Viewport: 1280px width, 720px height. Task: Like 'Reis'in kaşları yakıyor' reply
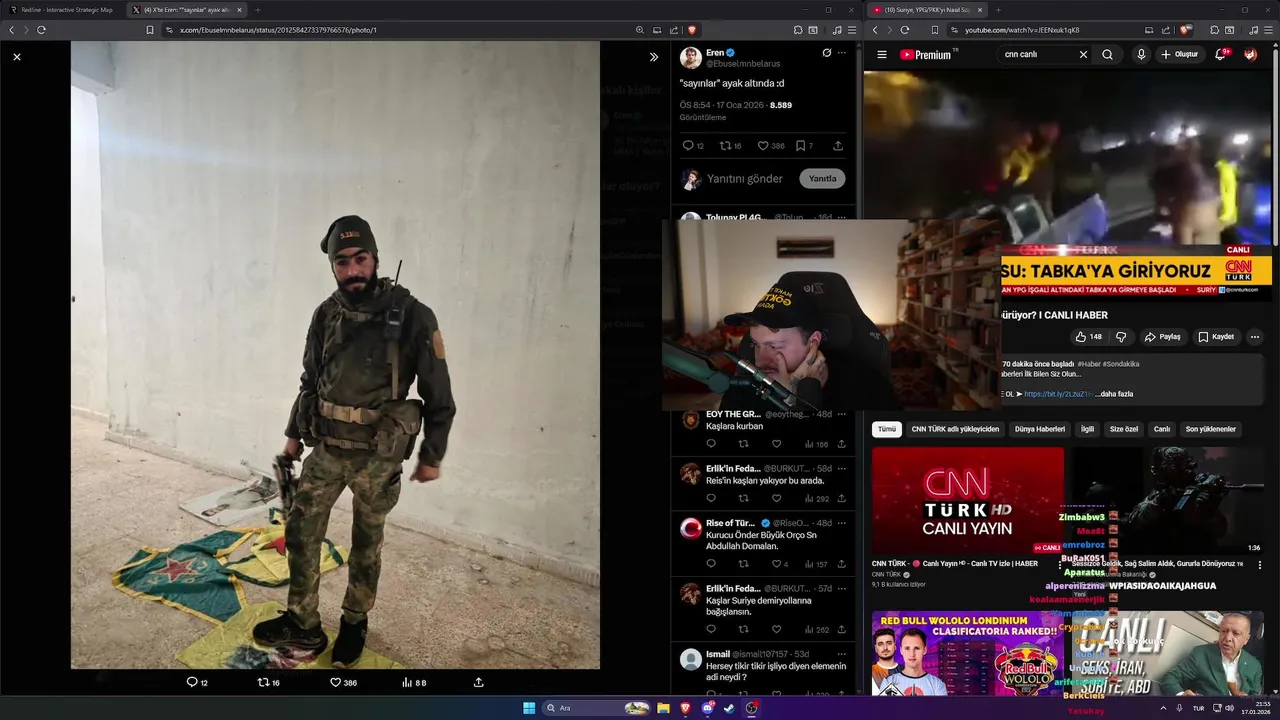click(776, 498)
